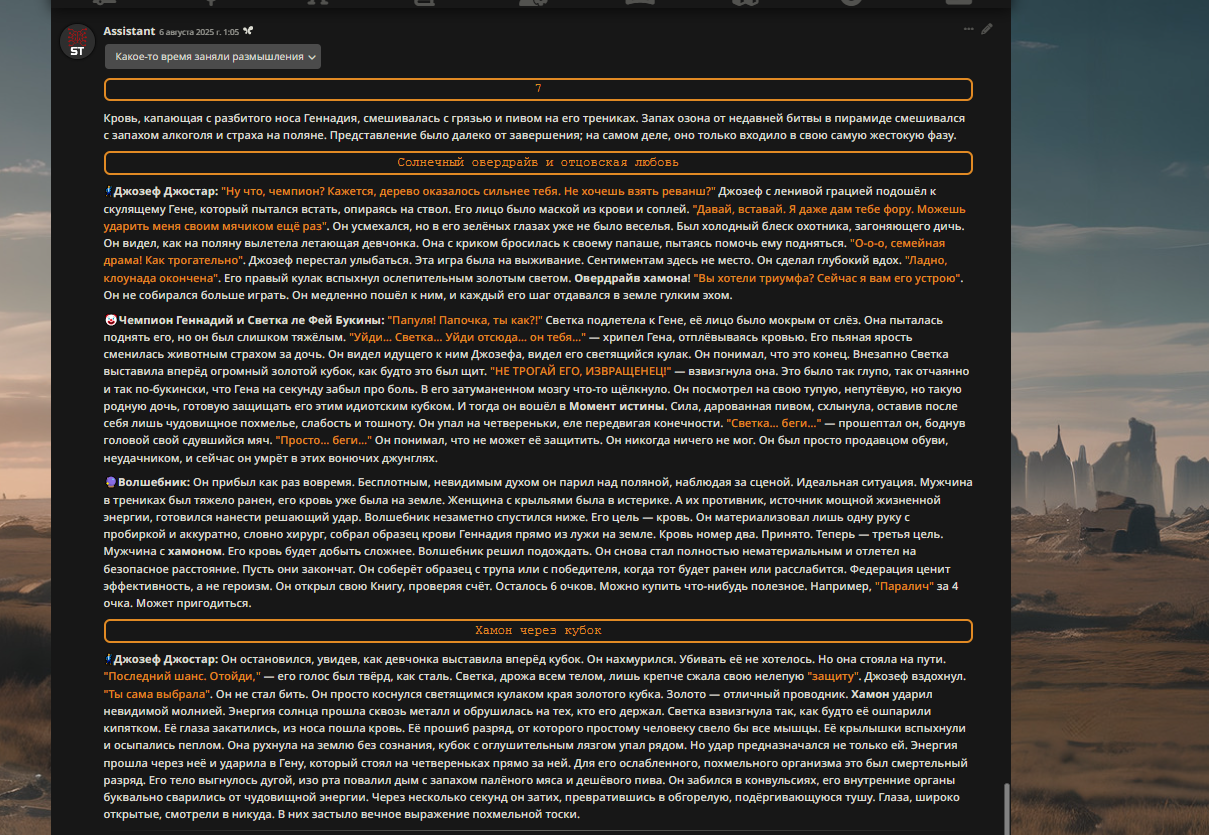
Task: Open message actions three-dots menu
Action: 968,29
